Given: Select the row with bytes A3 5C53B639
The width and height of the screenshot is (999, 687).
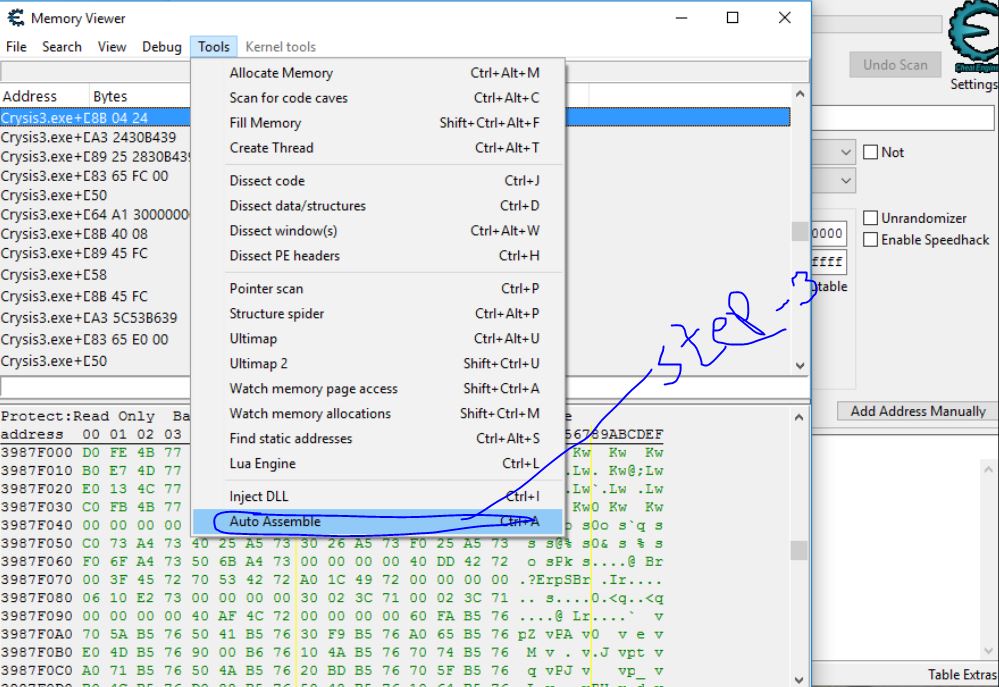Looking at the screenshot, I should pyautogui.click(x=95, y=317).
